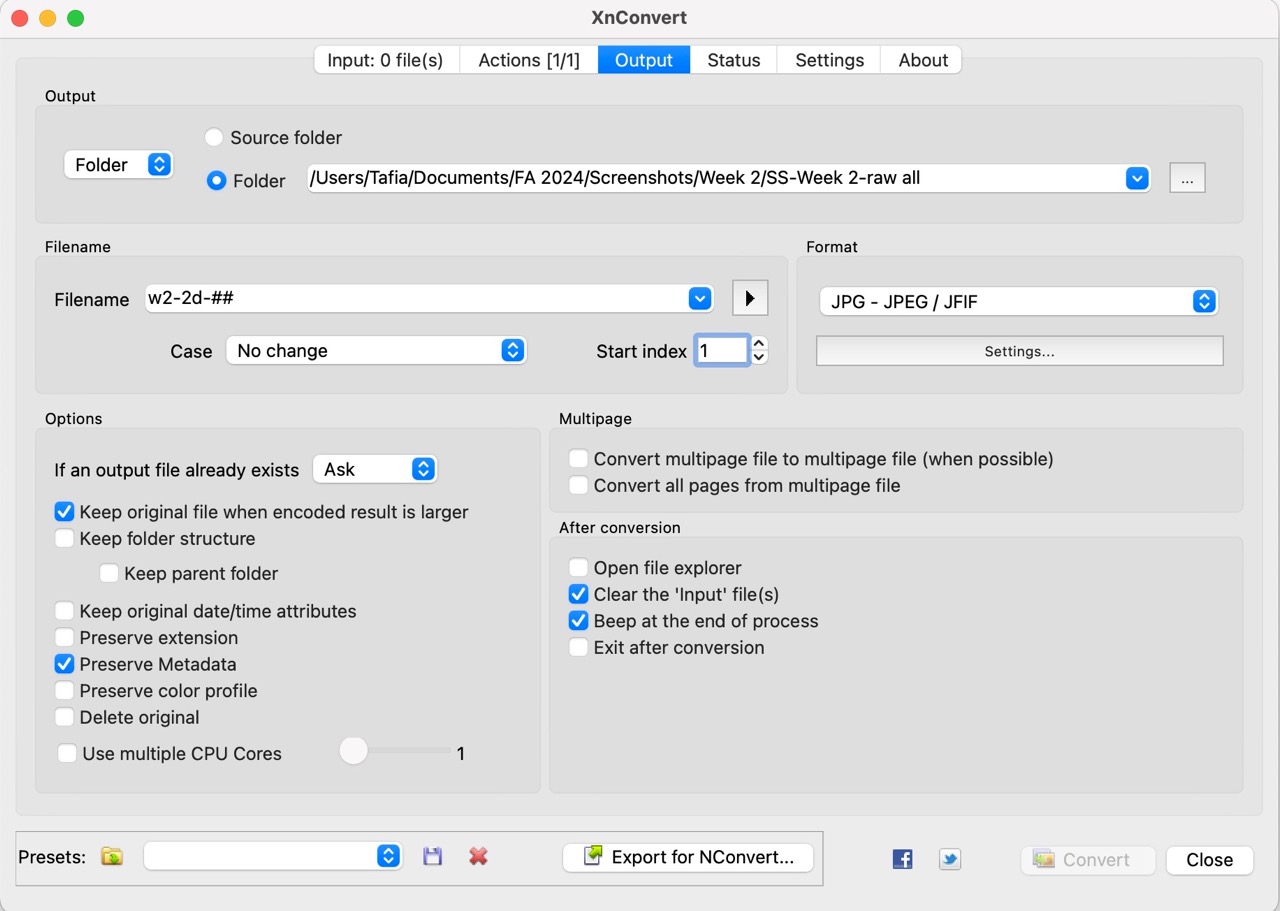Open the output type Folder dropdown
The height and width of the screenshot is (911, 1280).
(118, 165)
